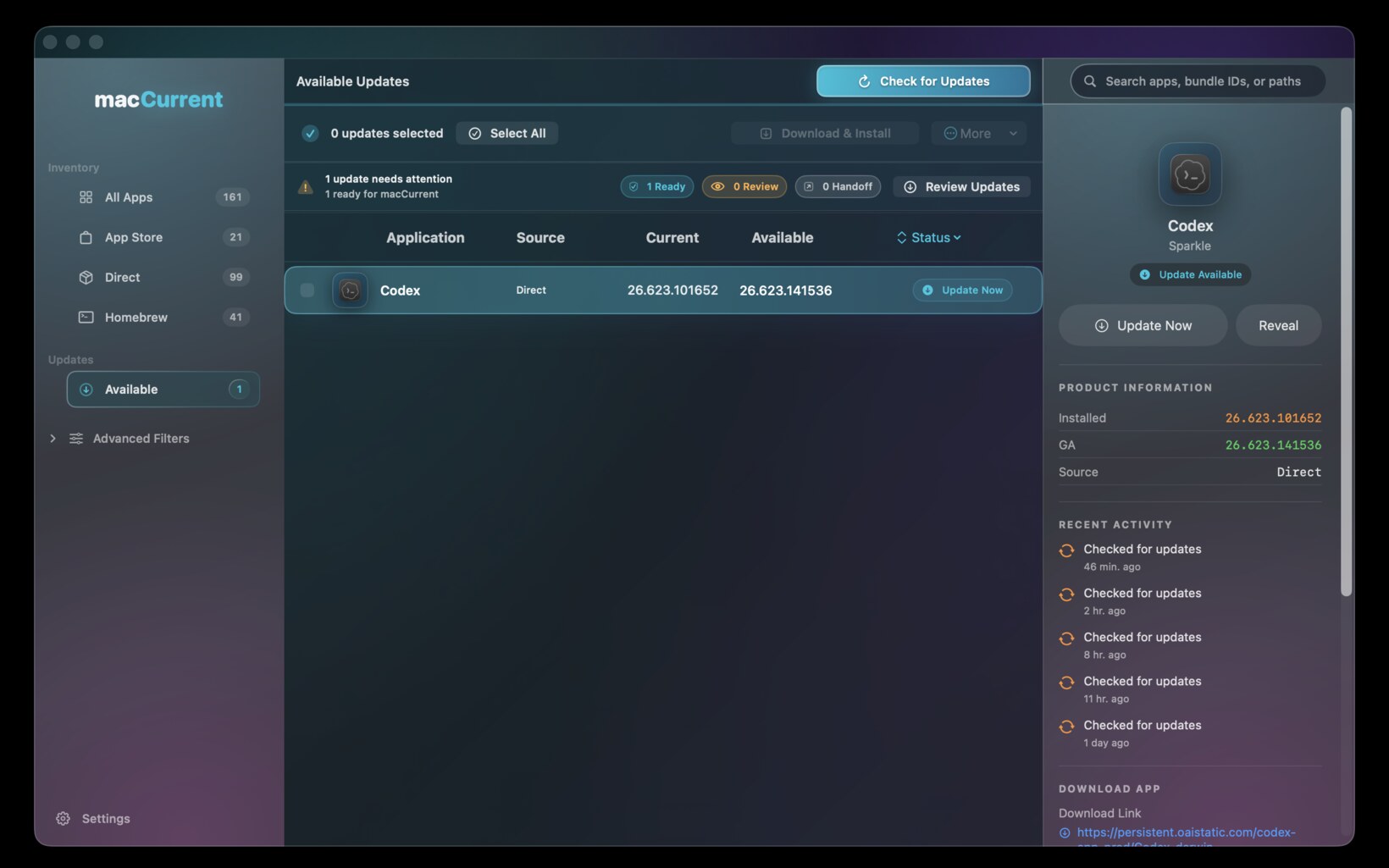Click the details panel vertical scrollbar

[x=1346, y=351]
